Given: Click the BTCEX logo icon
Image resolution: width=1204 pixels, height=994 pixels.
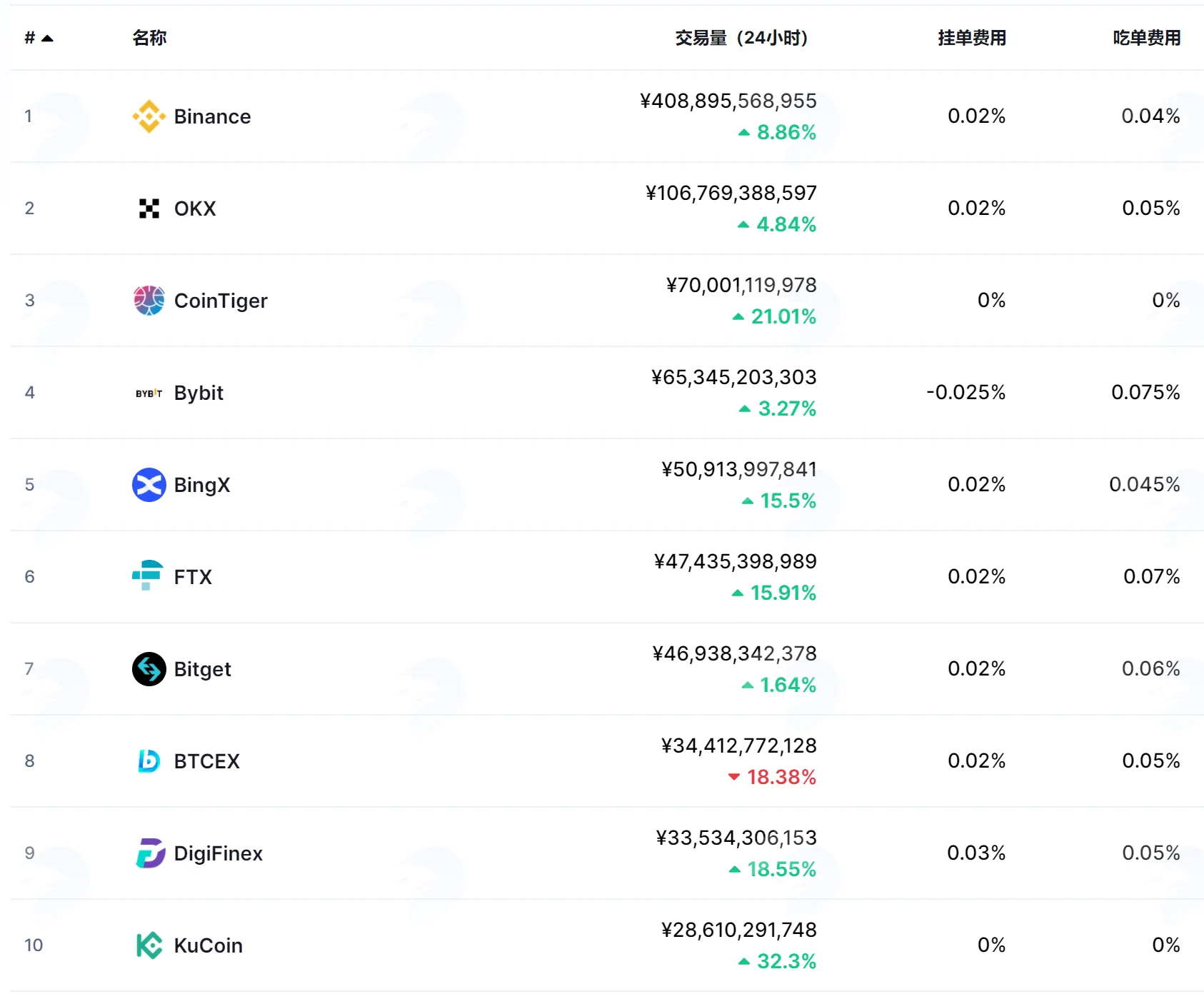Looking at the screenshot, I should [x=149, y=761].
